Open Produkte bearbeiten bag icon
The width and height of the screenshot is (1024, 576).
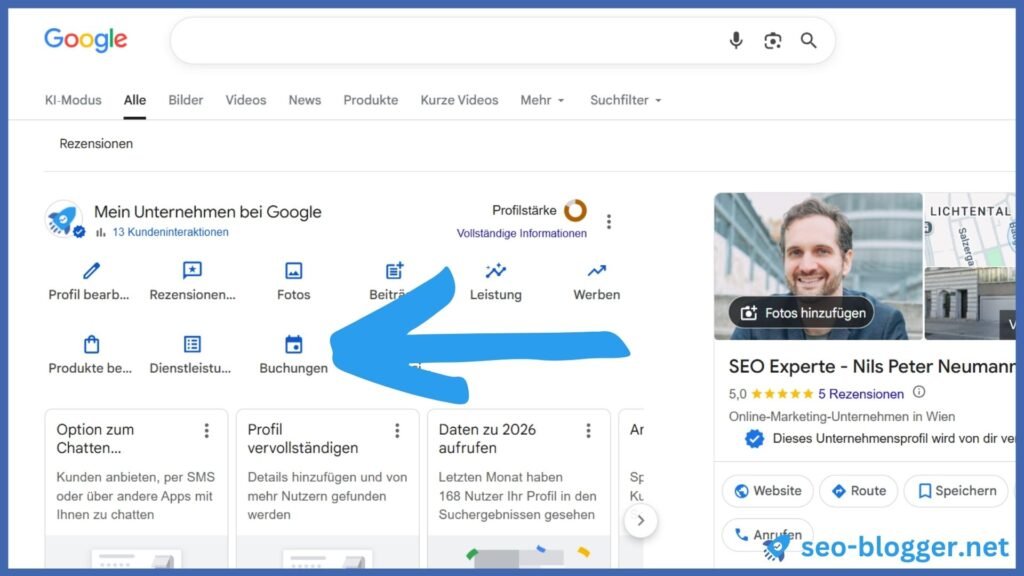point(91,344)
